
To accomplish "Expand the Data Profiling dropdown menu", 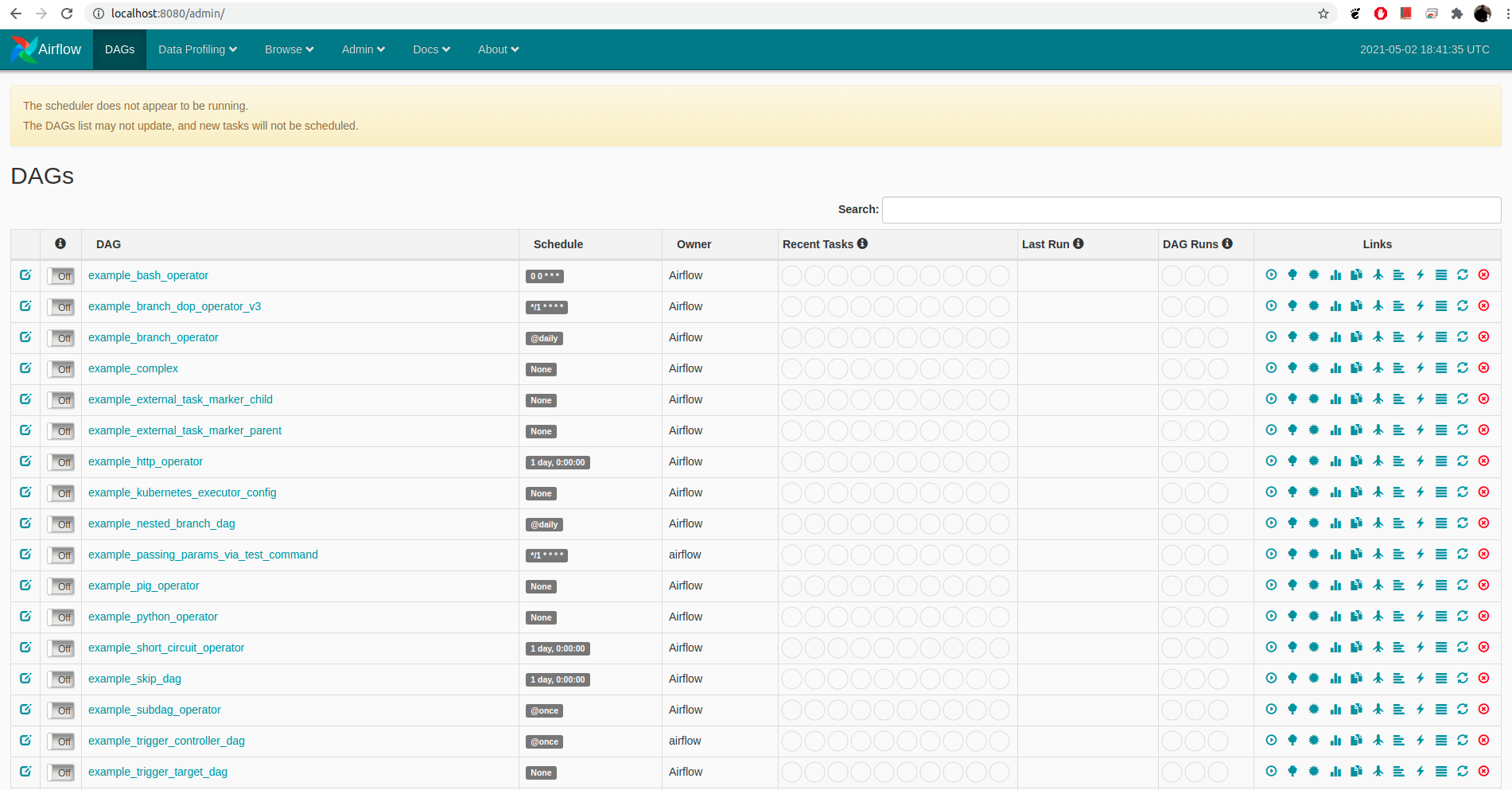I will coord(197,49).
